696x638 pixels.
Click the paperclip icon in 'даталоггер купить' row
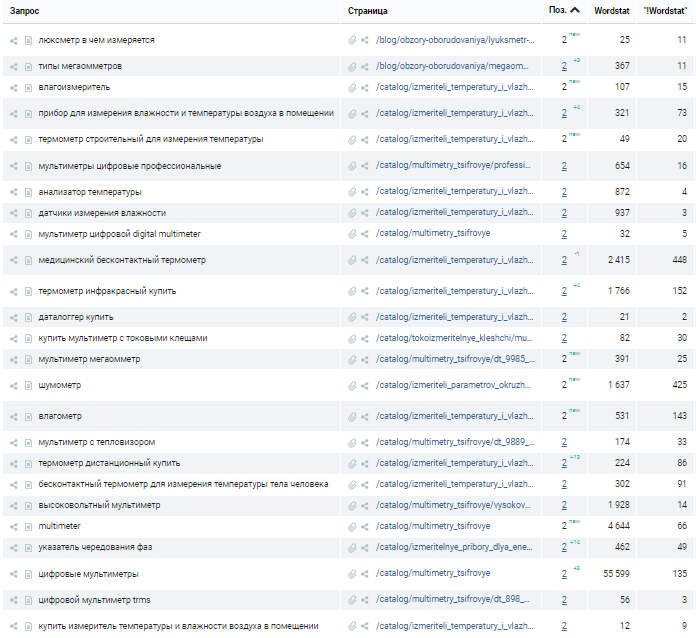click(x=352, y=317)
